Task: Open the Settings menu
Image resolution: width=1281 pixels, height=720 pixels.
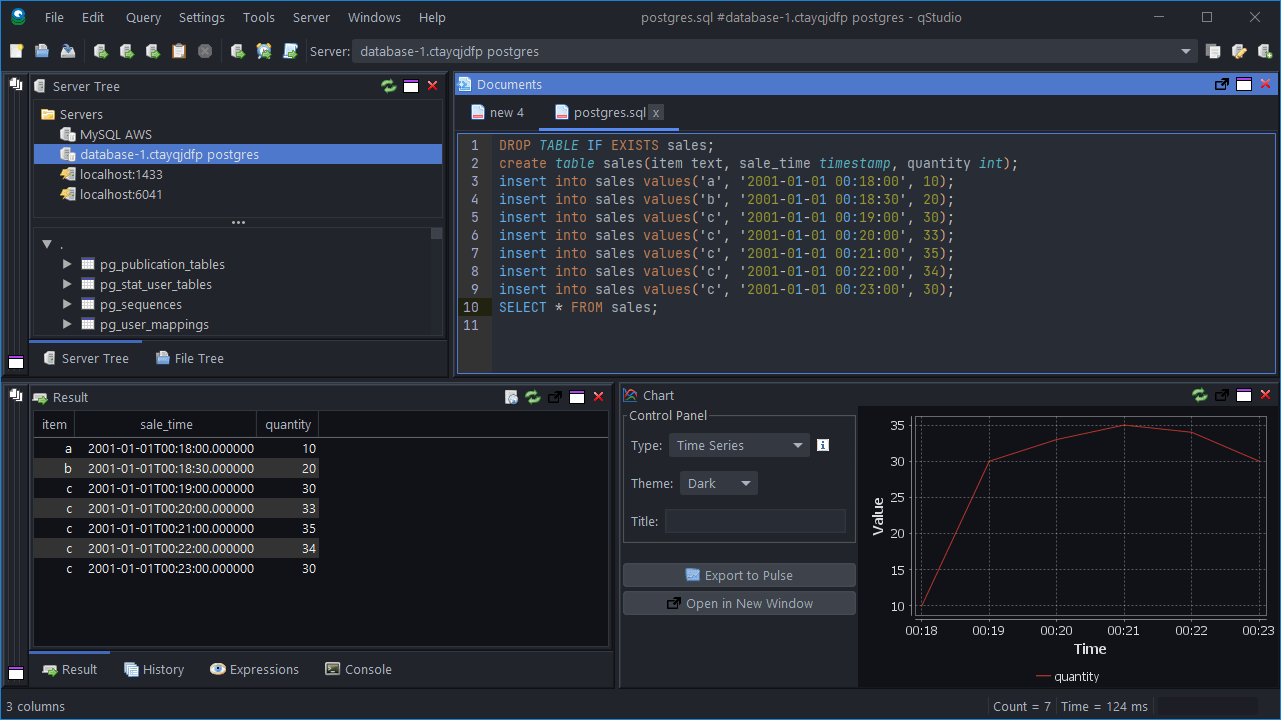Action: [202, 17]
